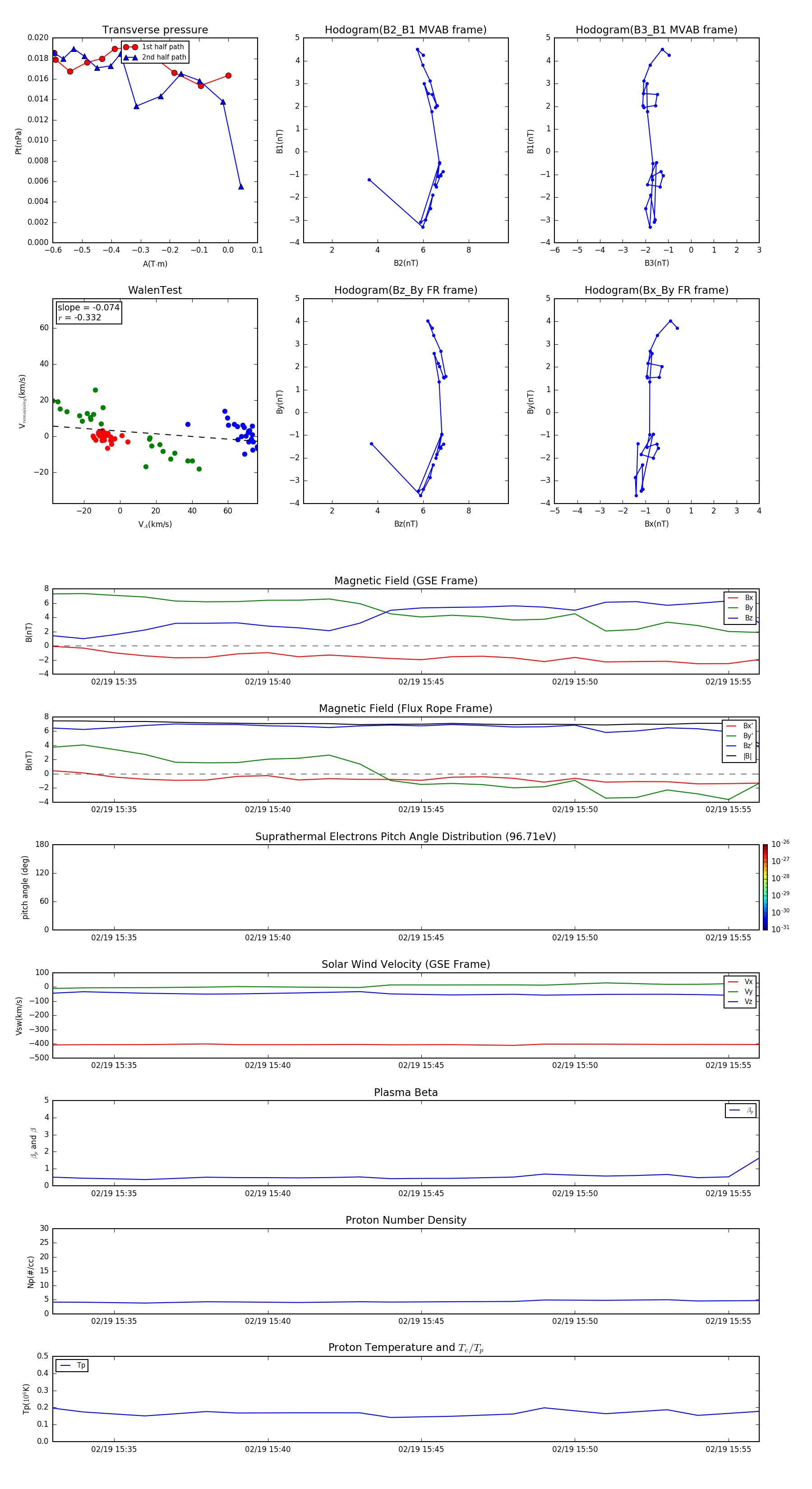Screen dimensions: 812x1489
Task: Click '02/19 15:55' tick under Proton Temperature plot
Action: (728, 1449)
